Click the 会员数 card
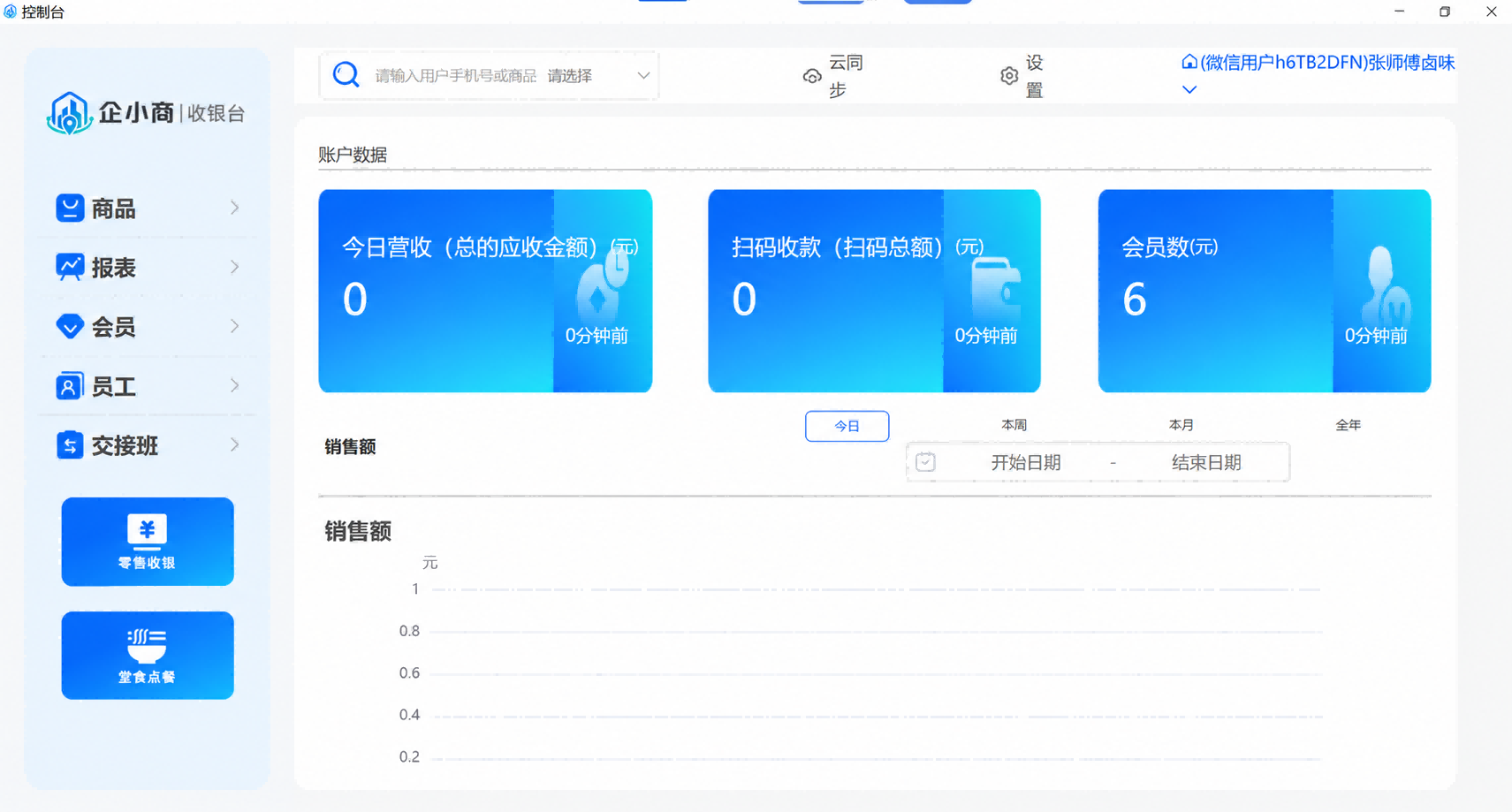This screenshot has height=812, width=1512. point(1265,291)
